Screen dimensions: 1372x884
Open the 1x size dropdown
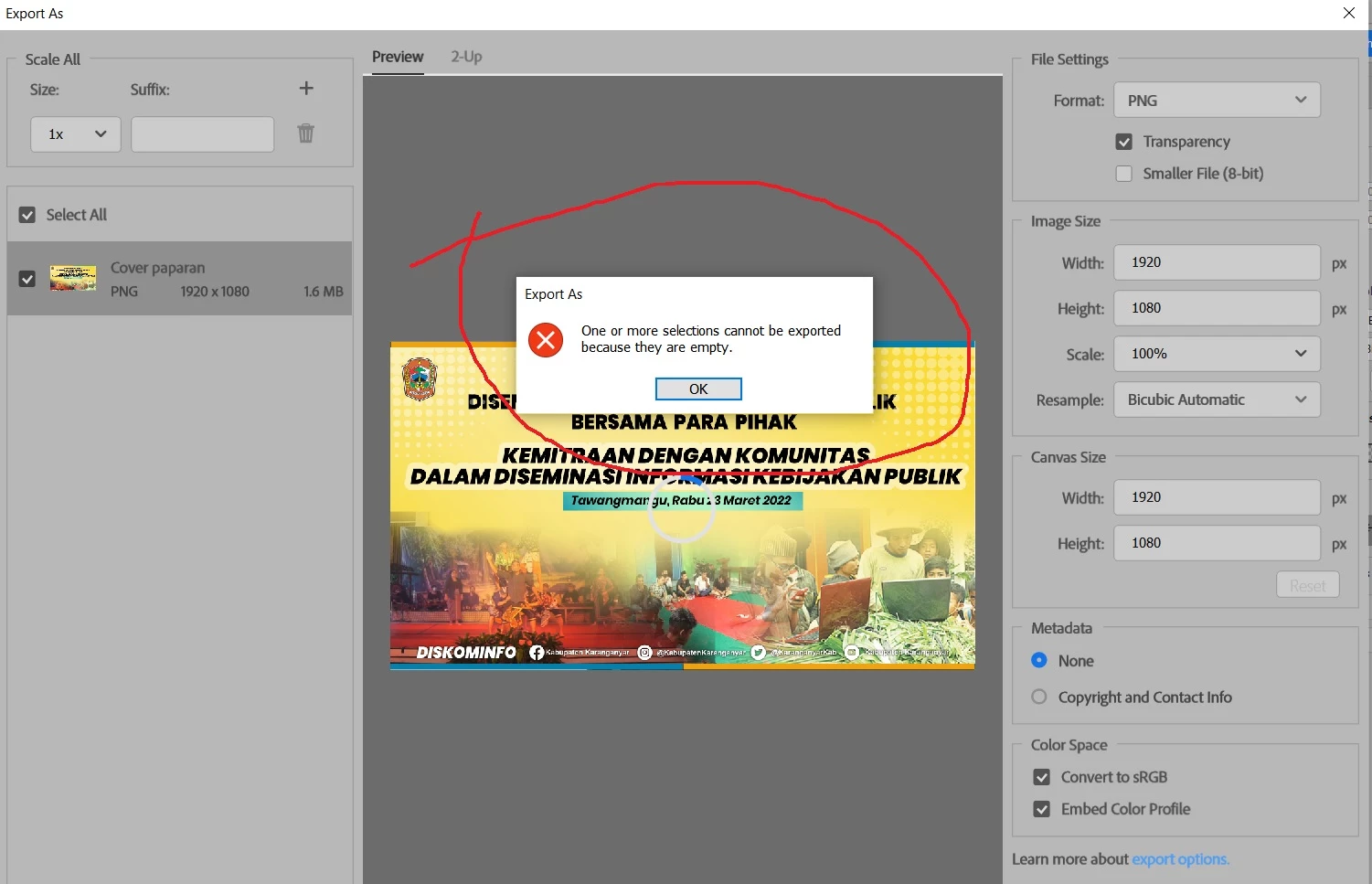coord(76,134)
